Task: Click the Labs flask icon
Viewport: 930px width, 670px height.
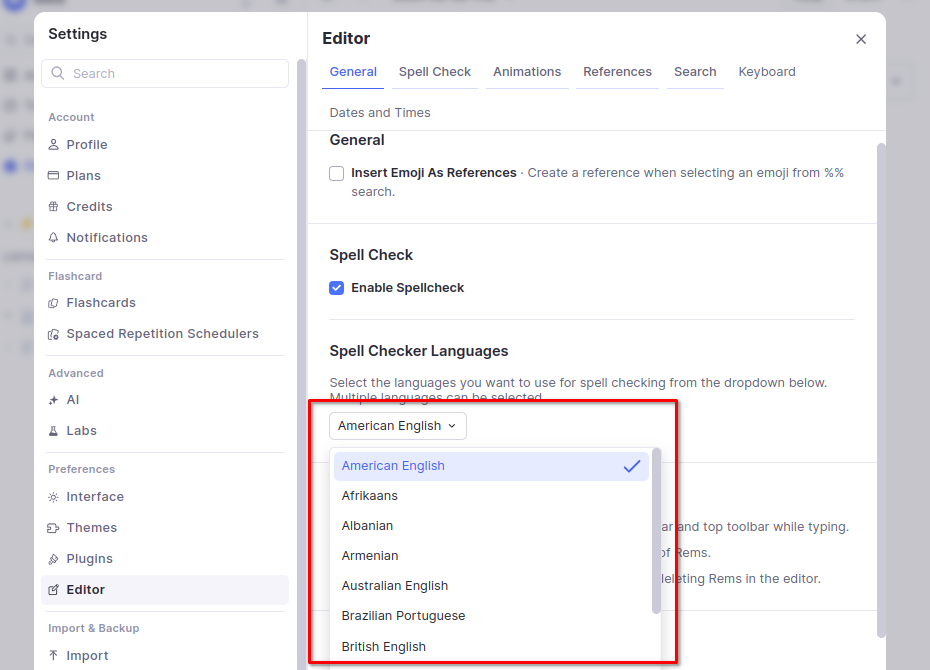Action: tap(54, 431)
